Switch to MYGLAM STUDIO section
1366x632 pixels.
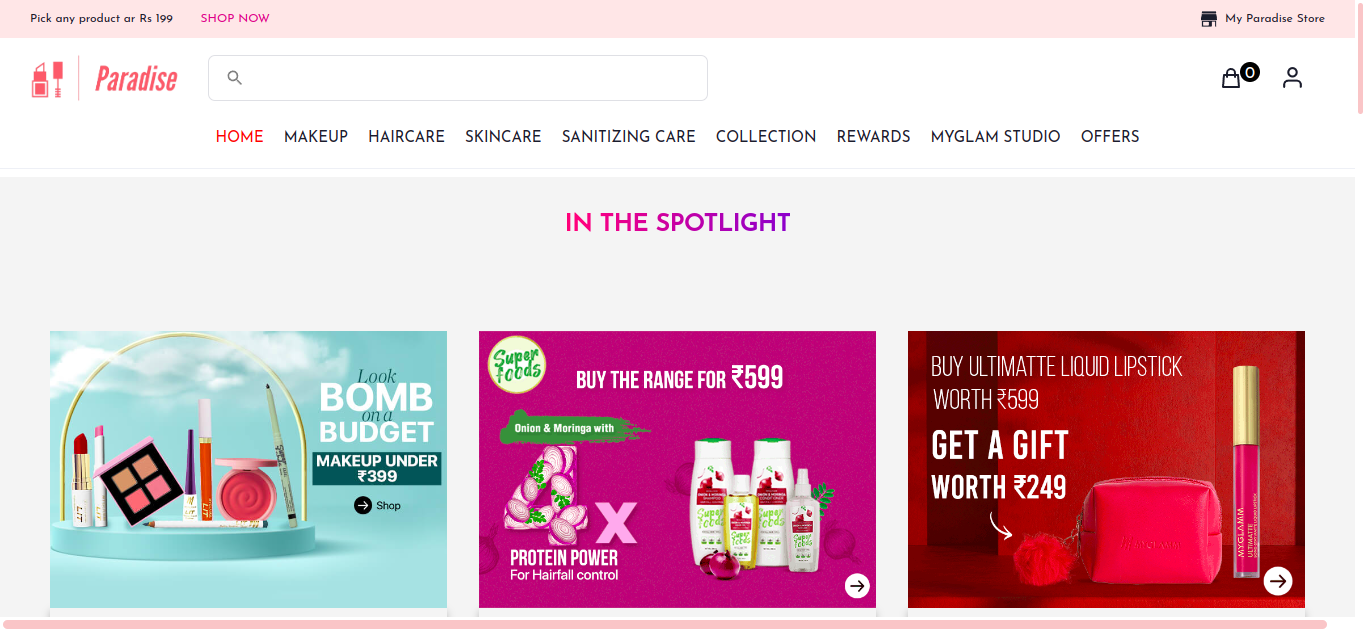pyautogui.click(x=995, y=136)
